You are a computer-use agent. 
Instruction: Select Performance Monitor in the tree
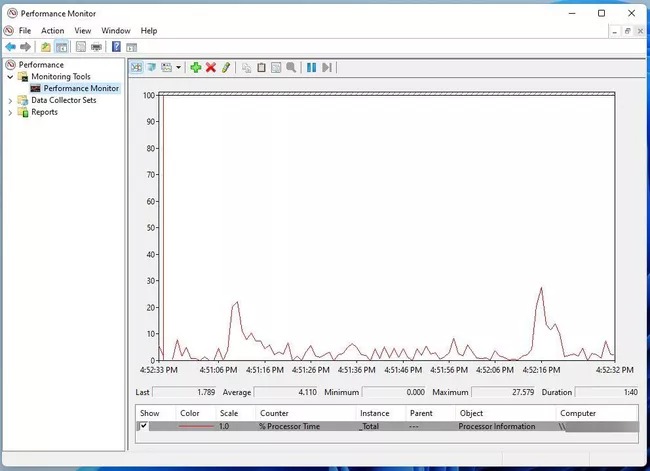(x=81, y=88)
